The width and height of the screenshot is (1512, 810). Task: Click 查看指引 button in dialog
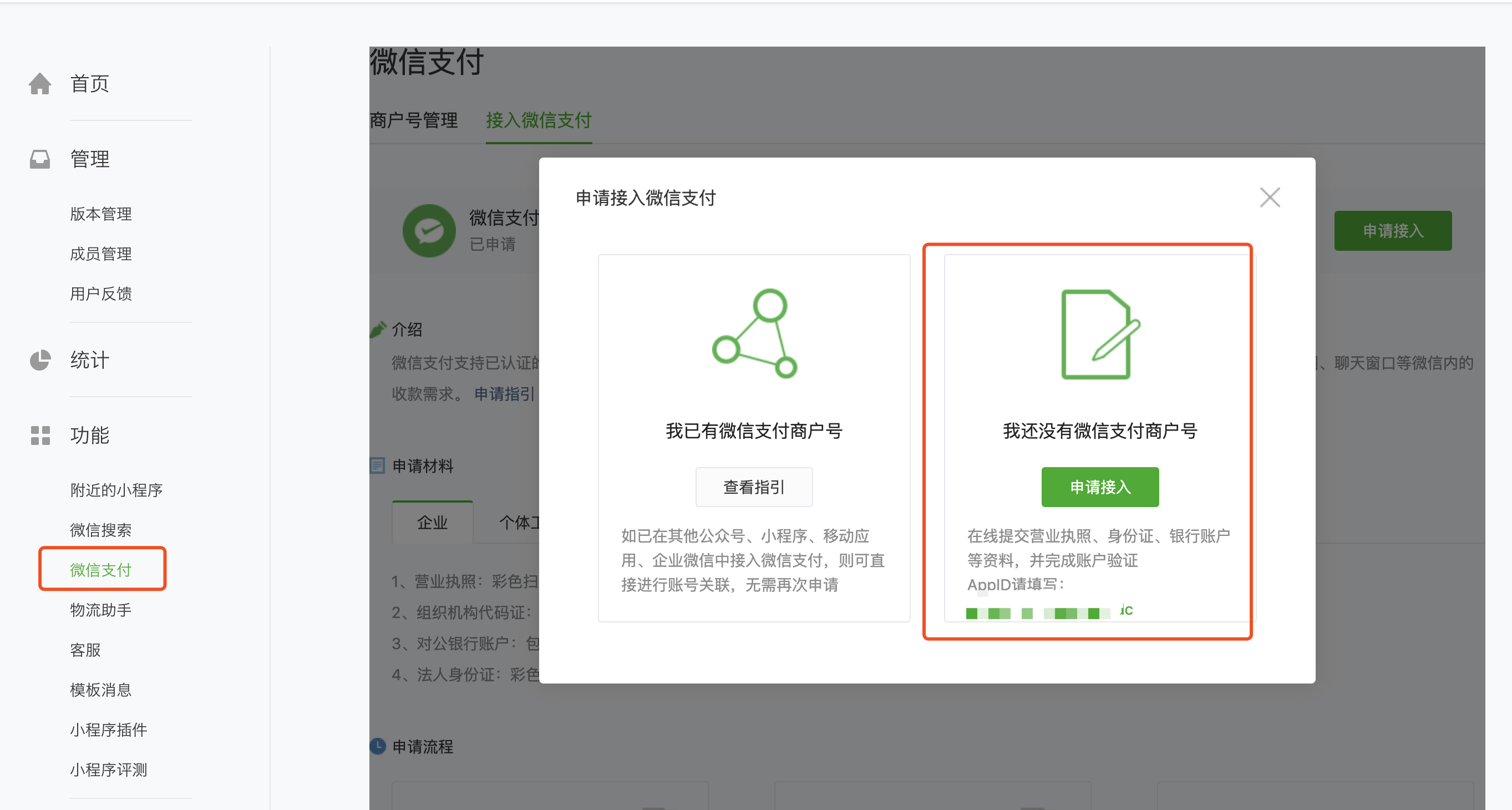click(754, 487)
